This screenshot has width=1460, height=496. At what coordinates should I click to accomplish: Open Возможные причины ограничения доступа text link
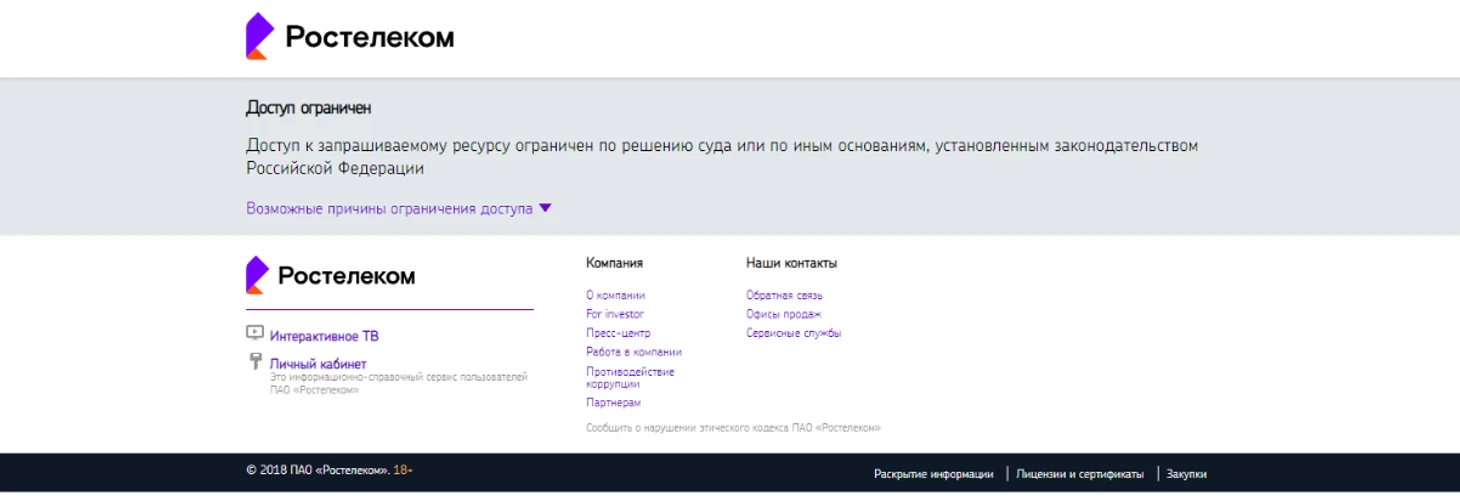tap(389, 209)
